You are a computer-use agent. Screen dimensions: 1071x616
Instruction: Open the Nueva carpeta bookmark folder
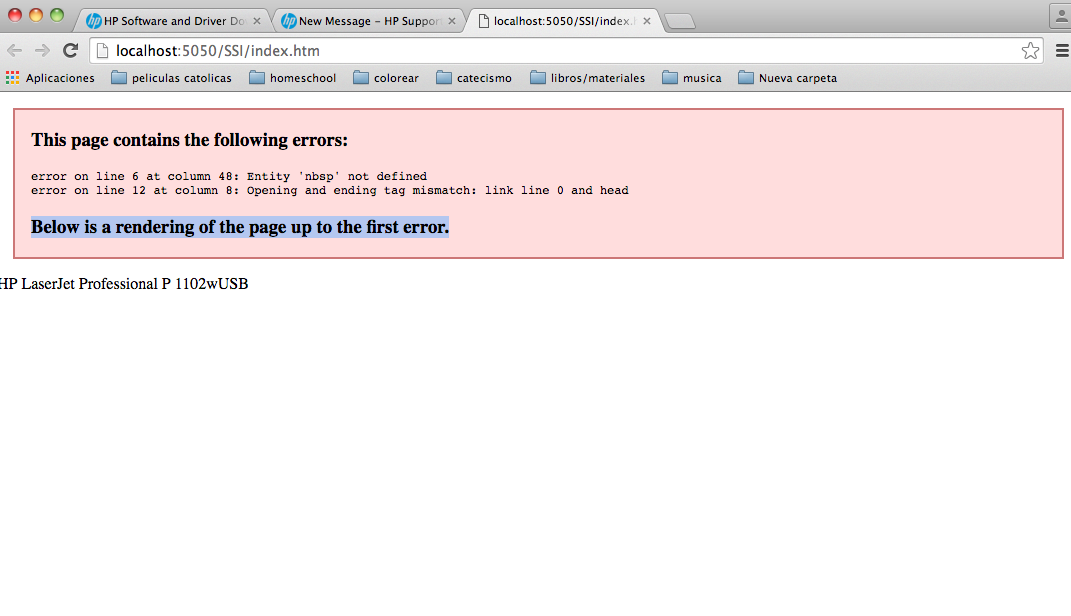tap(788, 78)
